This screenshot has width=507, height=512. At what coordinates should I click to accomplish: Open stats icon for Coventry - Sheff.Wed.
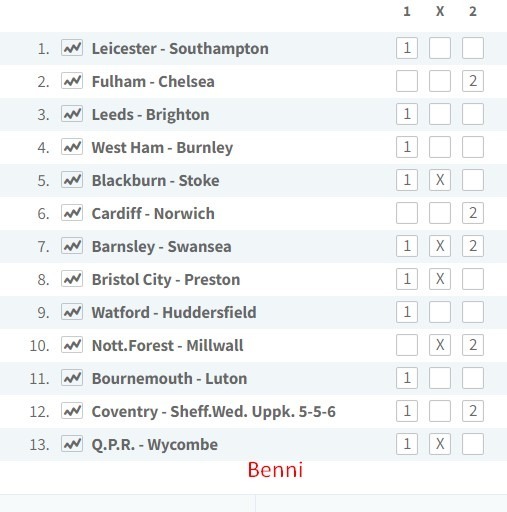click(x=72, y=411)
